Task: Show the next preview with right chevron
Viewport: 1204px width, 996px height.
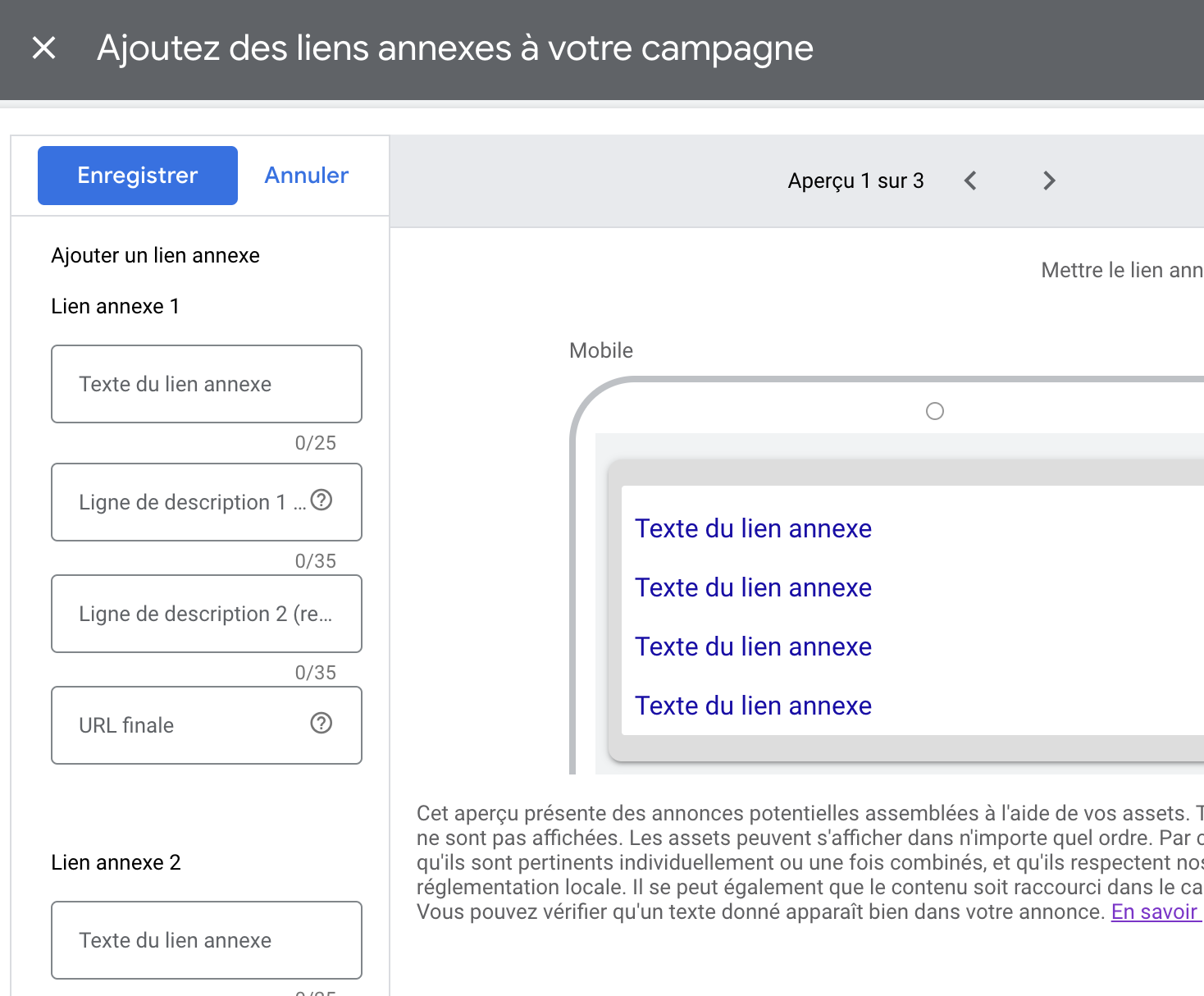Action: (x=1049, y=180)
